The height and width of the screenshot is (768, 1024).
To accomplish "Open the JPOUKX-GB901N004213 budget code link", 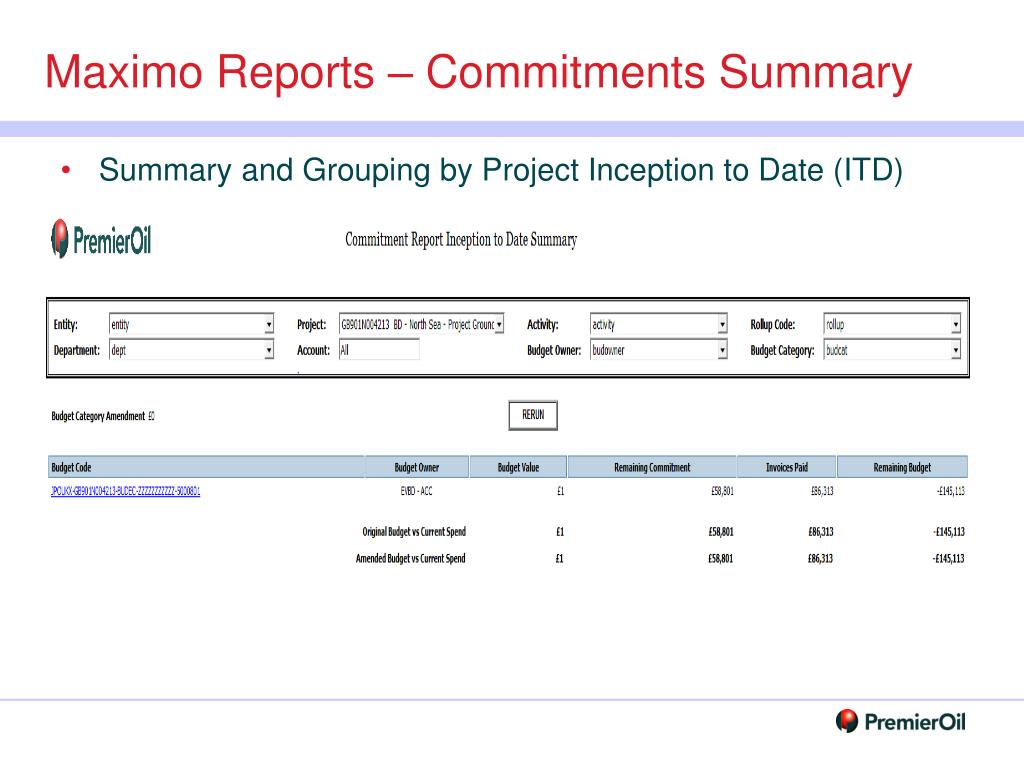I will pos(125,491).
